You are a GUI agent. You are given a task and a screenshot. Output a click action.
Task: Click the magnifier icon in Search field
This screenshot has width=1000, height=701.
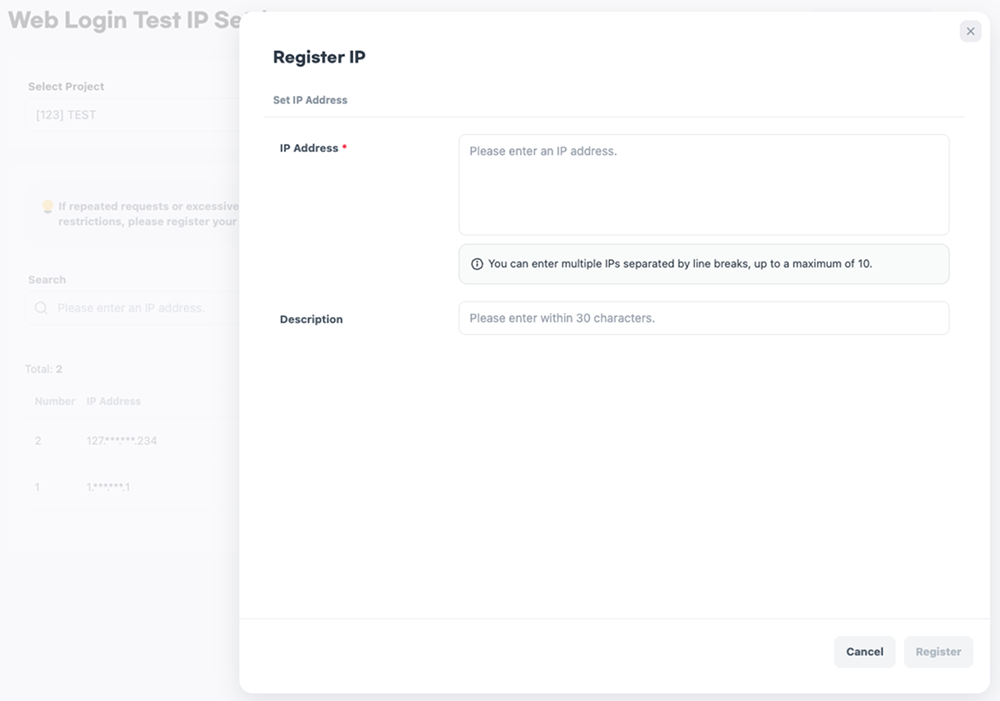tap(41, 308)
